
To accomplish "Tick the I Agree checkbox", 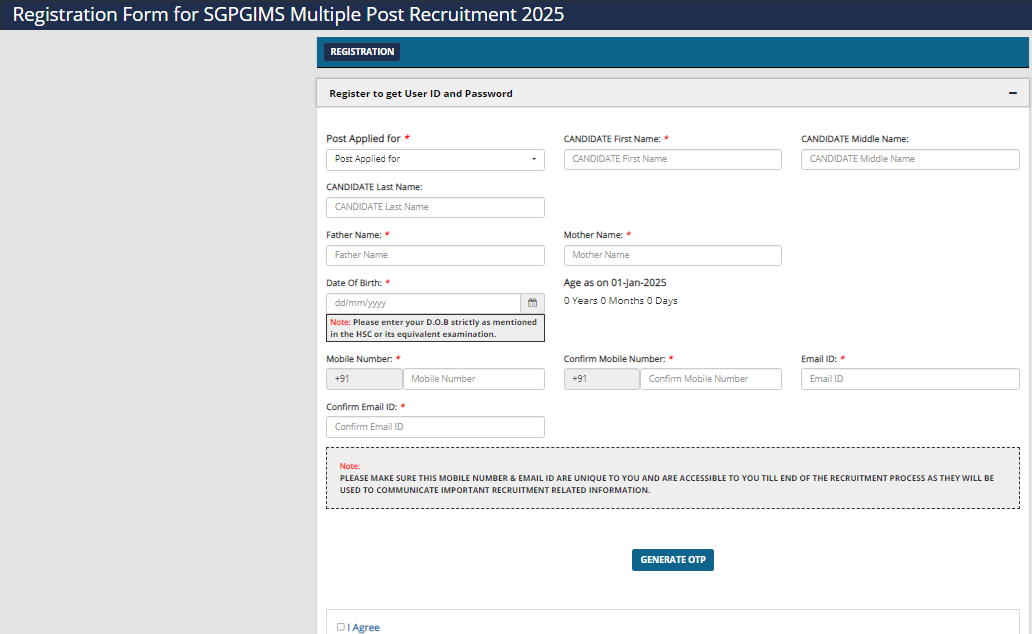I will tap(340, 627).
